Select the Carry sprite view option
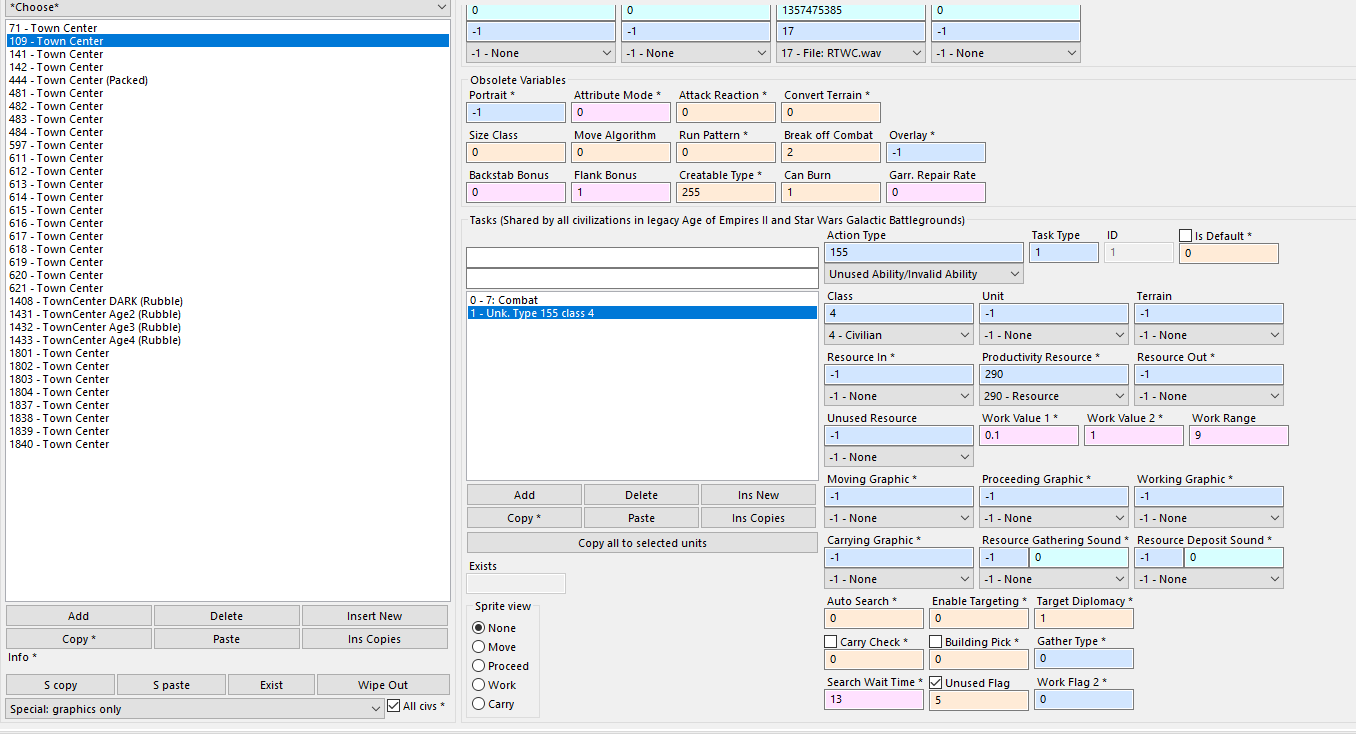1356x734 pixels. click(479, 704)
